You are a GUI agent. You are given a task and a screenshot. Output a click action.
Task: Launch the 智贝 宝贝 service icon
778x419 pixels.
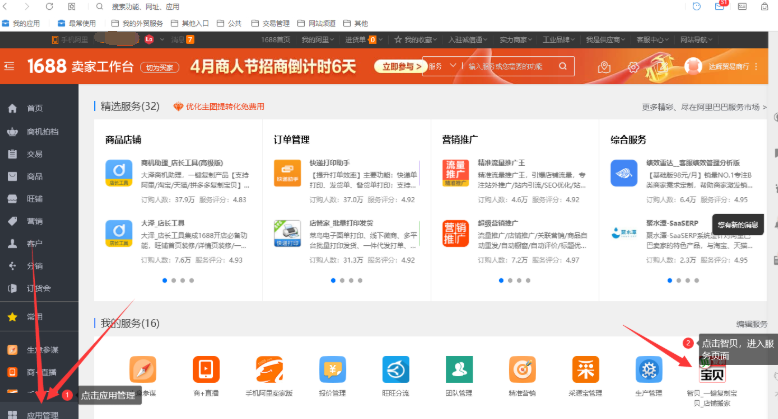712,371
